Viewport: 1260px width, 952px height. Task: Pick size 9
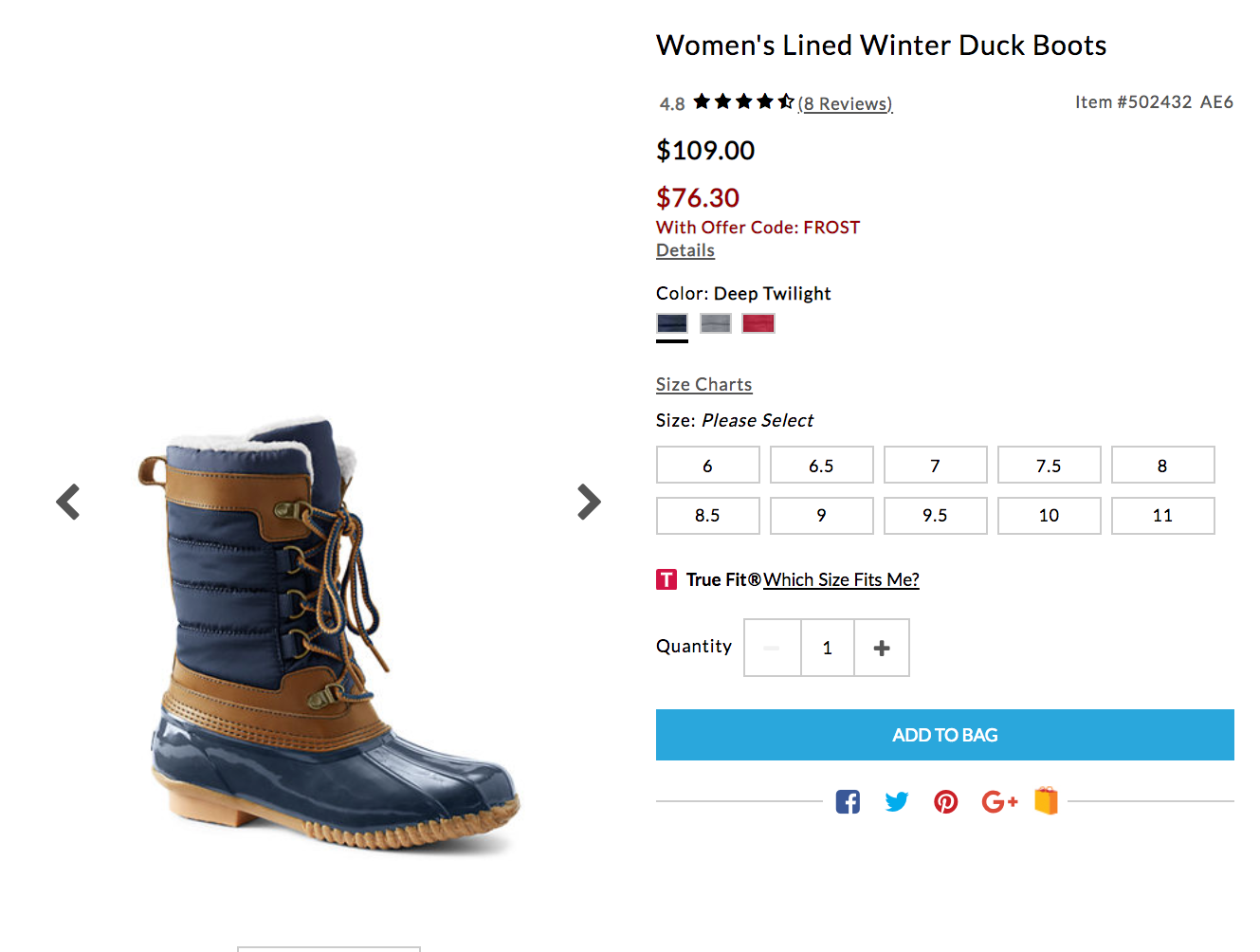[821, 516]
